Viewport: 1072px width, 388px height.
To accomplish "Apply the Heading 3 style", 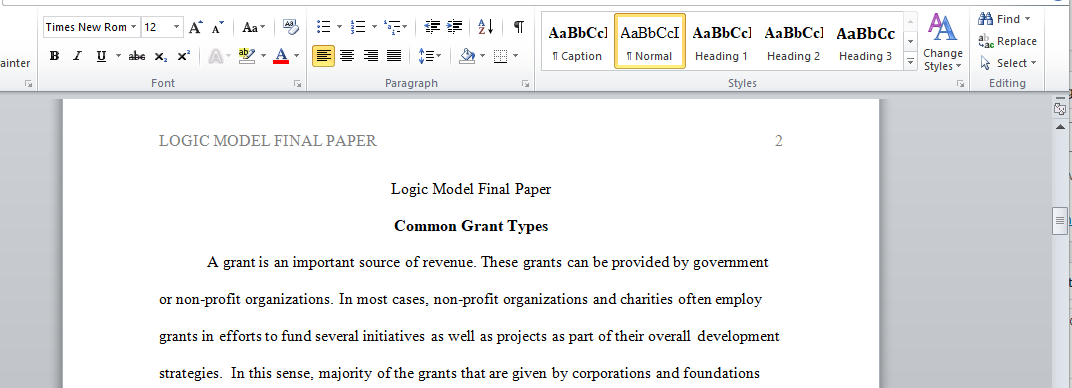I will point(866,41).
